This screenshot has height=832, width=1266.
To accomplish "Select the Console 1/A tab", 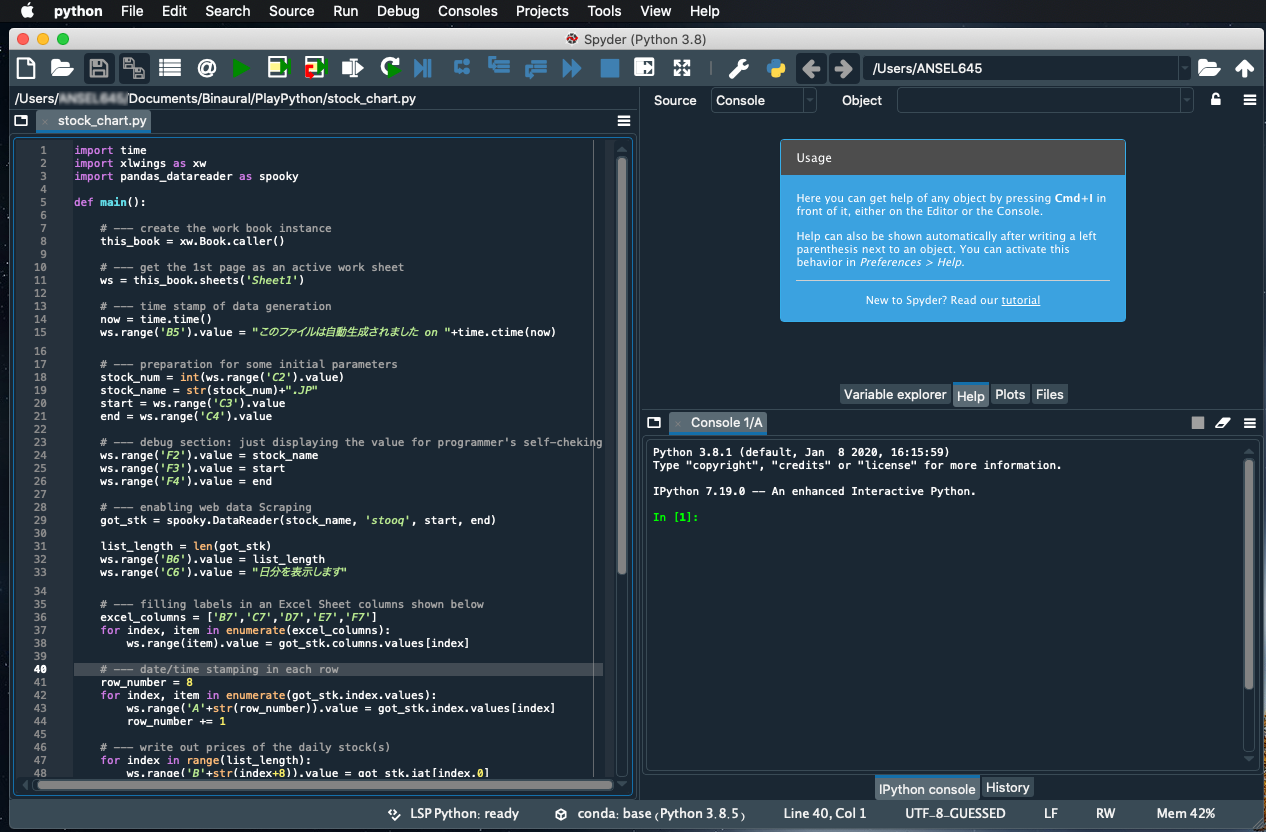I will pos(726,423).
